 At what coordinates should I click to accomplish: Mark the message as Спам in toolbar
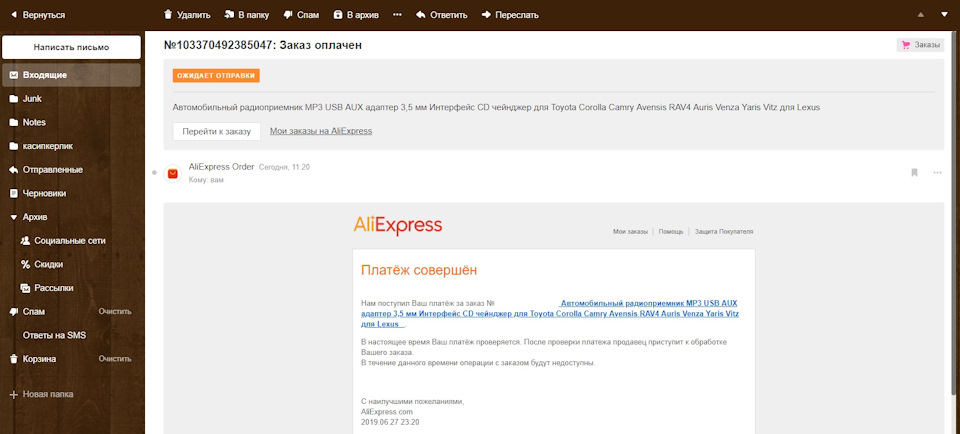point(301,15)
